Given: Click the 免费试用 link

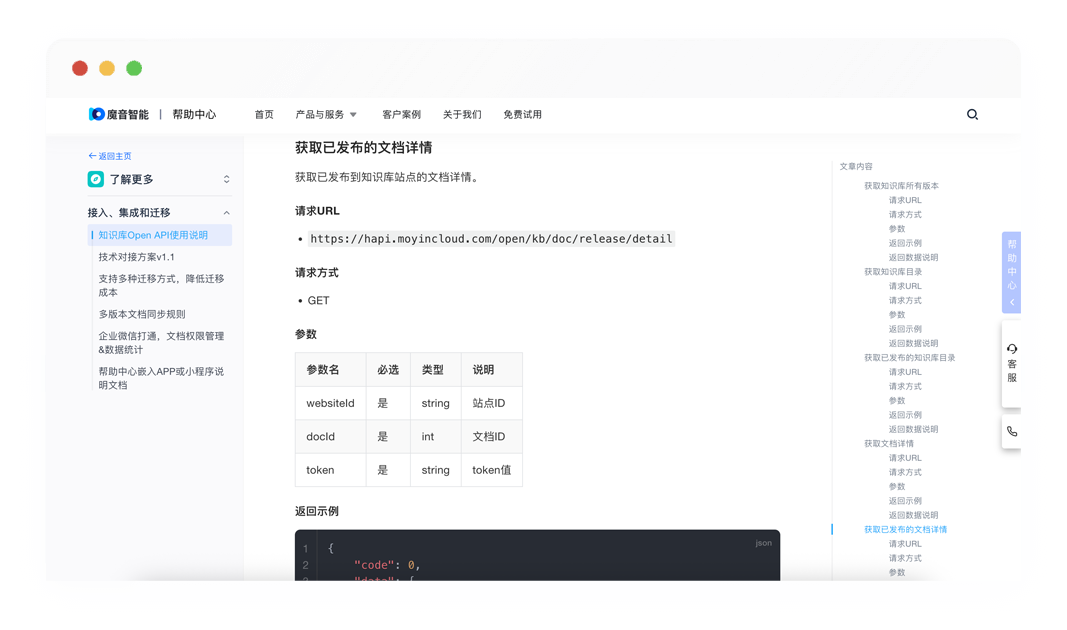Looking at the screenshot, I should 522,115.
